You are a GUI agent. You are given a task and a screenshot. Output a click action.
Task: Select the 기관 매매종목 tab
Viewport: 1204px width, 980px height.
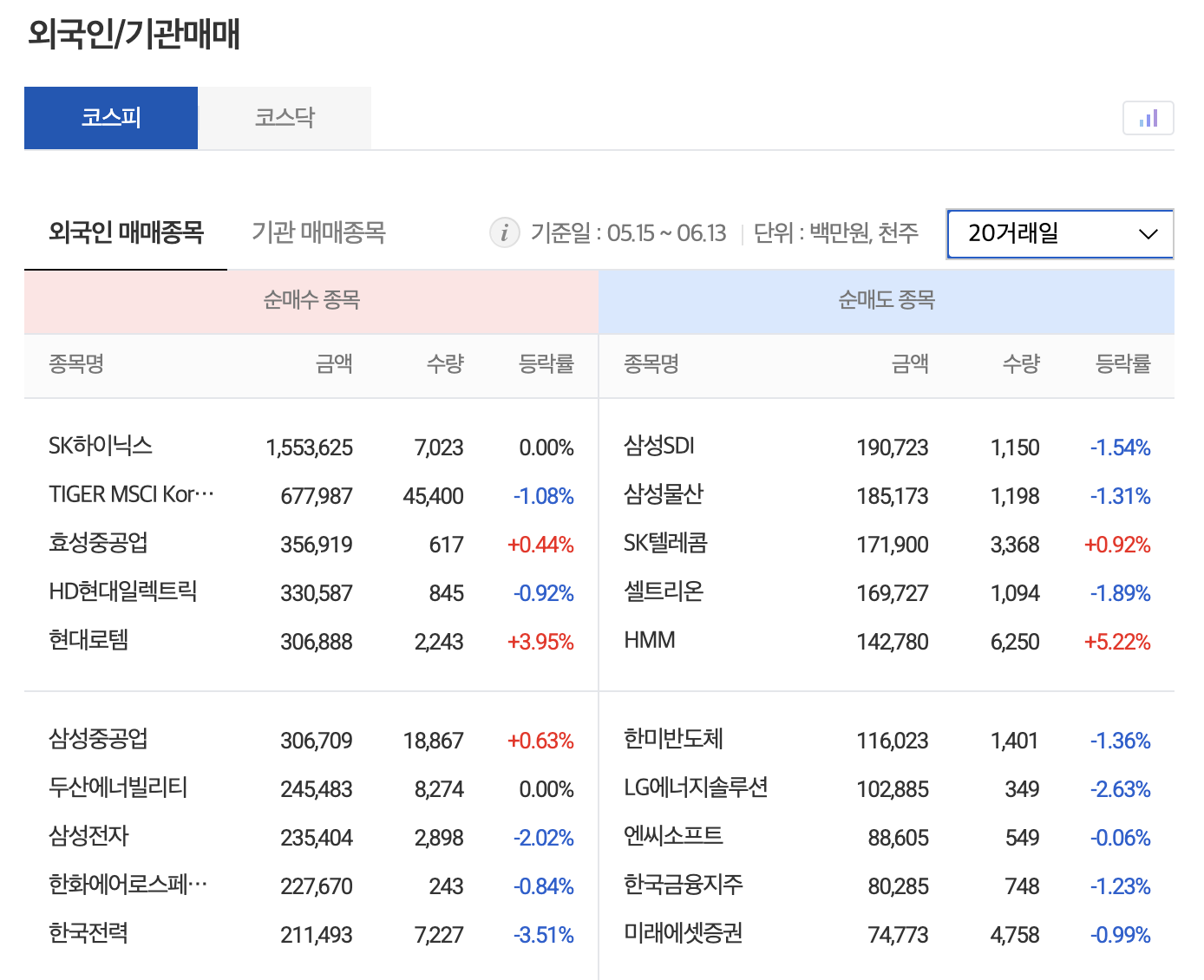[318, 232]
